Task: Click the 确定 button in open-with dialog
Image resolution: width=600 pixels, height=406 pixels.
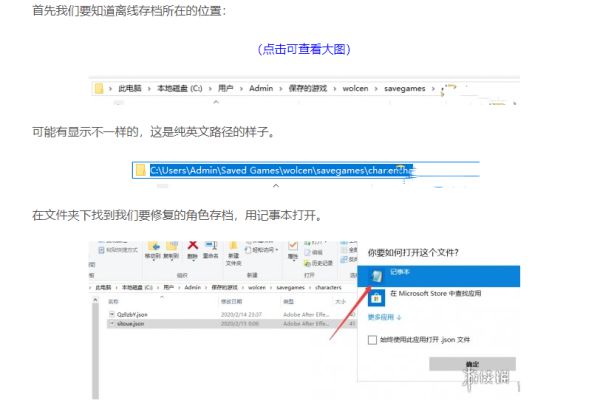Action: (472, 364)
